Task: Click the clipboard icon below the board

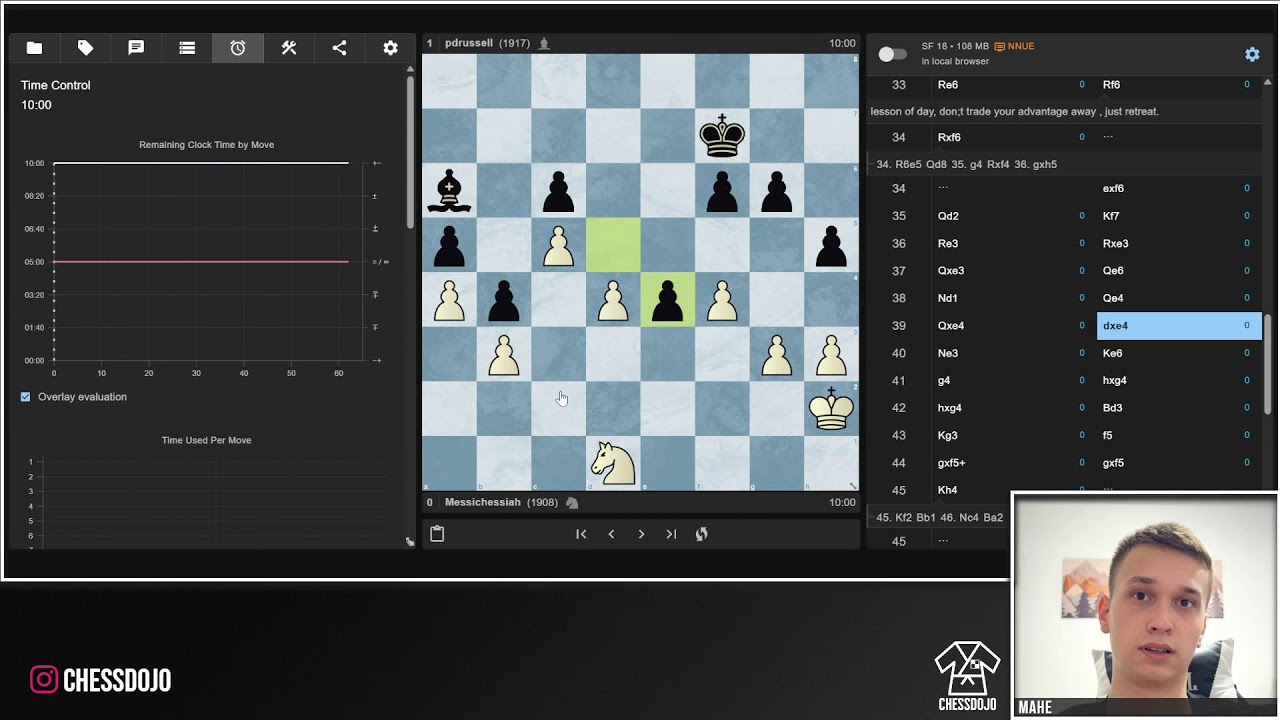Action: tap(437, 534)
